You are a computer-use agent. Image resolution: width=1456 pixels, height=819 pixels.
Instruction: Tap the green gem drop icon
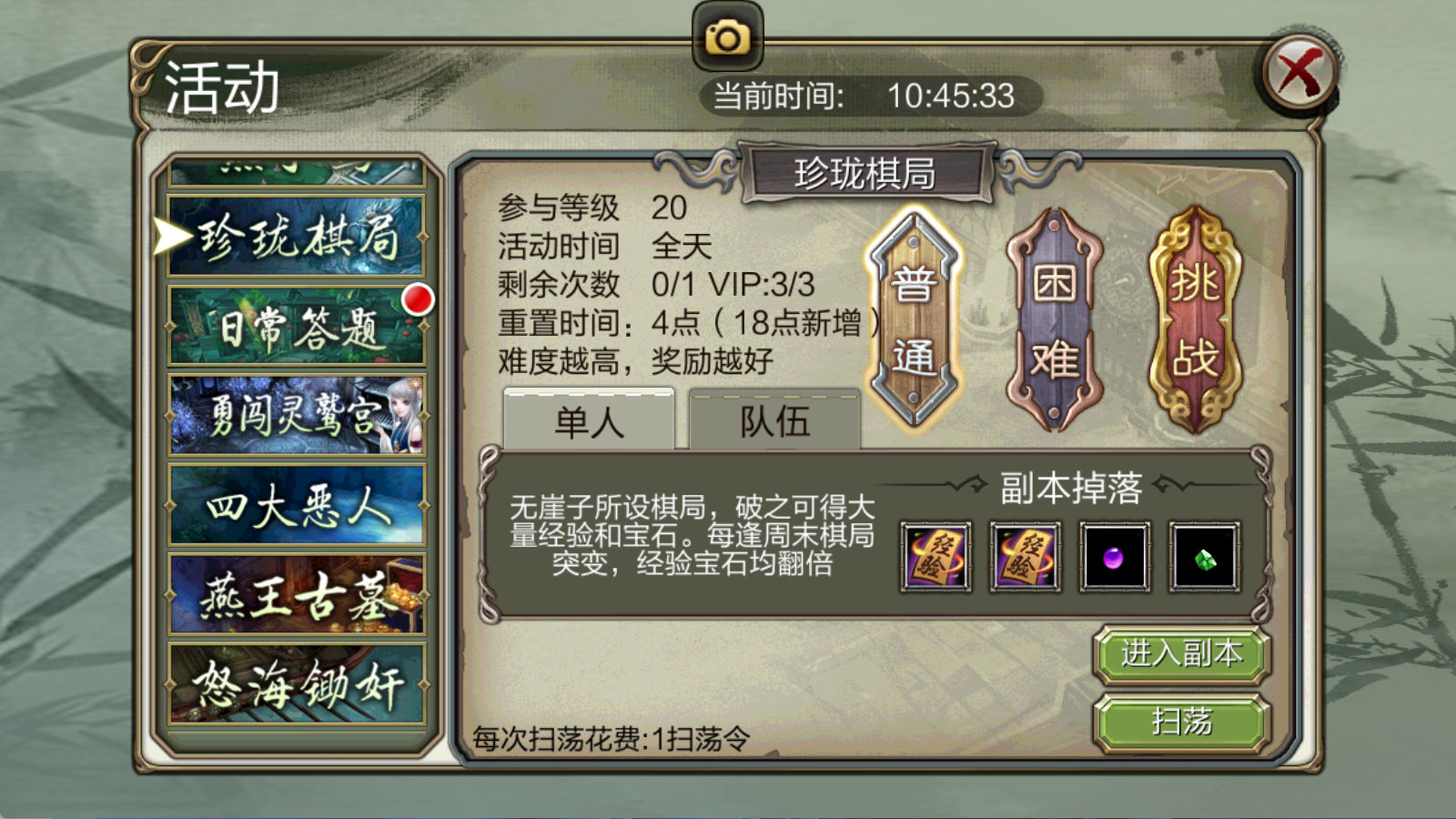pyautogui.click(x=1205, y=557)
